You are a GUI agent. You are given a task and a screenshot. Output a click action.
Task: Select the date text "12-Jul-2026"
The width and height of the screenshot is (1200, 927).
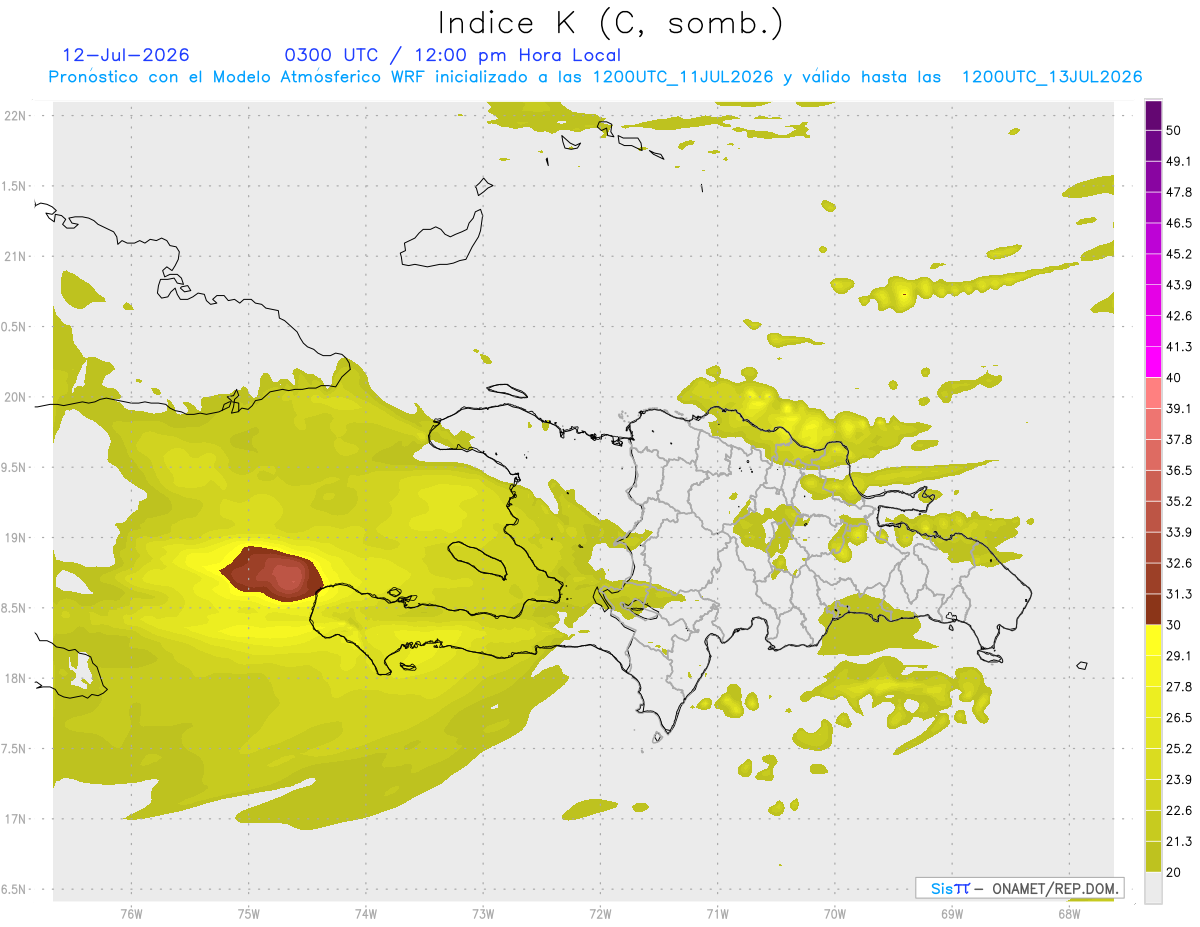coord(126,55)
